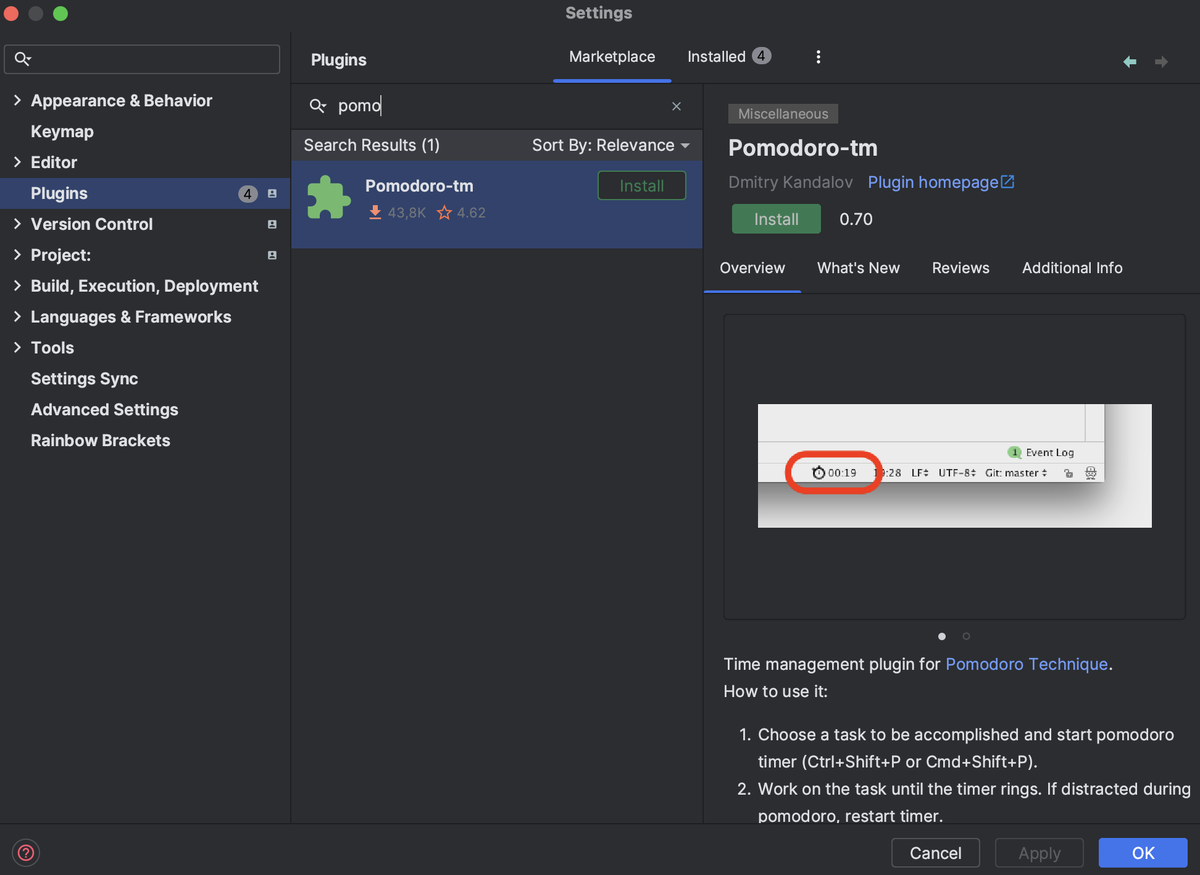Select Rainbow Brackets in the tree
The image size is (1200, 875).
tap(100, 441)
